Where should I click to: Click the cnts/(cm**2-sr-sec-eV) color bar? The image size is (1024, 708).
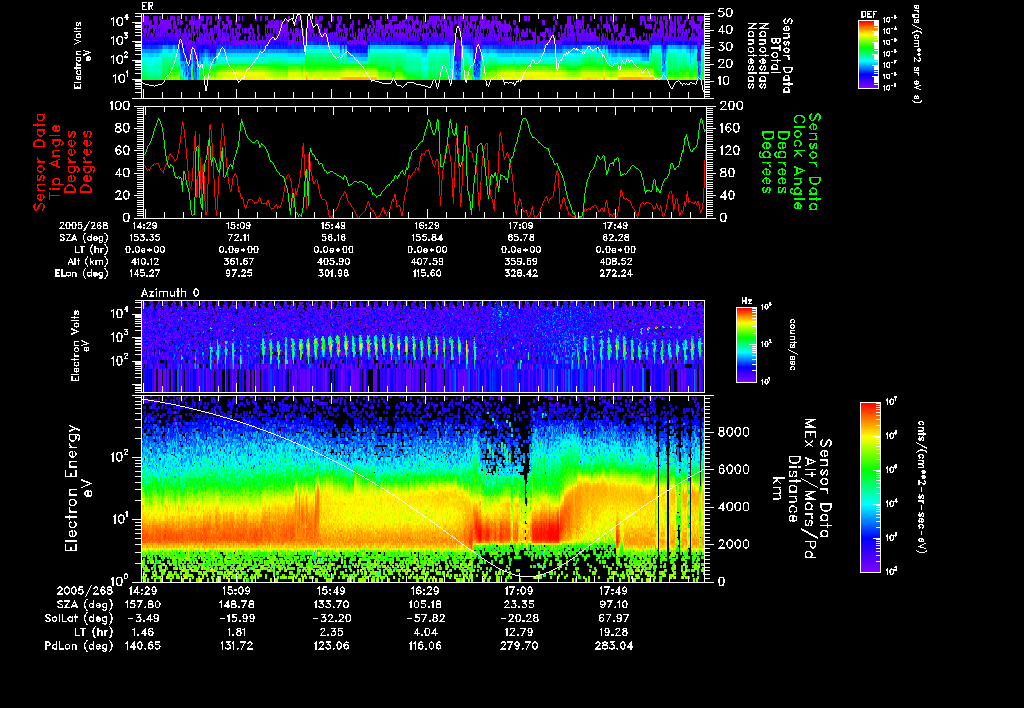[870, 487]
